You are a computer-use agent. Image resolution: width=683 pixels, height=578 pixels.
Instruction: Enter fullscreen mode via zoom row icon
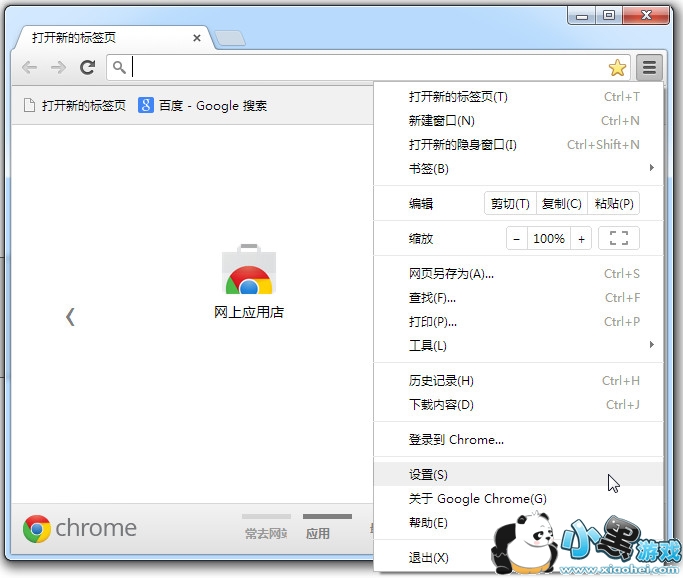619,238
